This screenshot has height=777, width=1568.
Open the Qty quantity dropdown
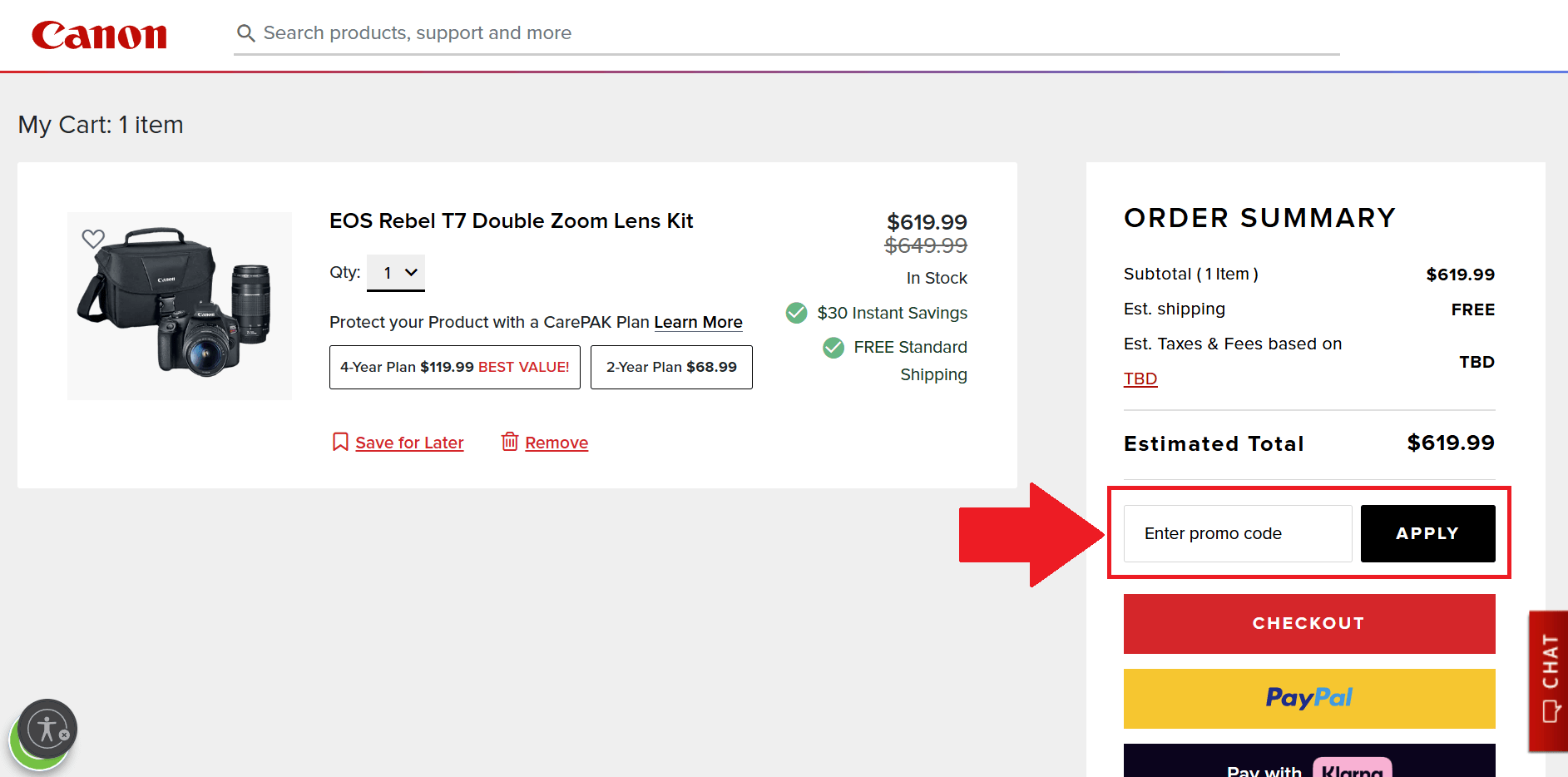point(396,273)
